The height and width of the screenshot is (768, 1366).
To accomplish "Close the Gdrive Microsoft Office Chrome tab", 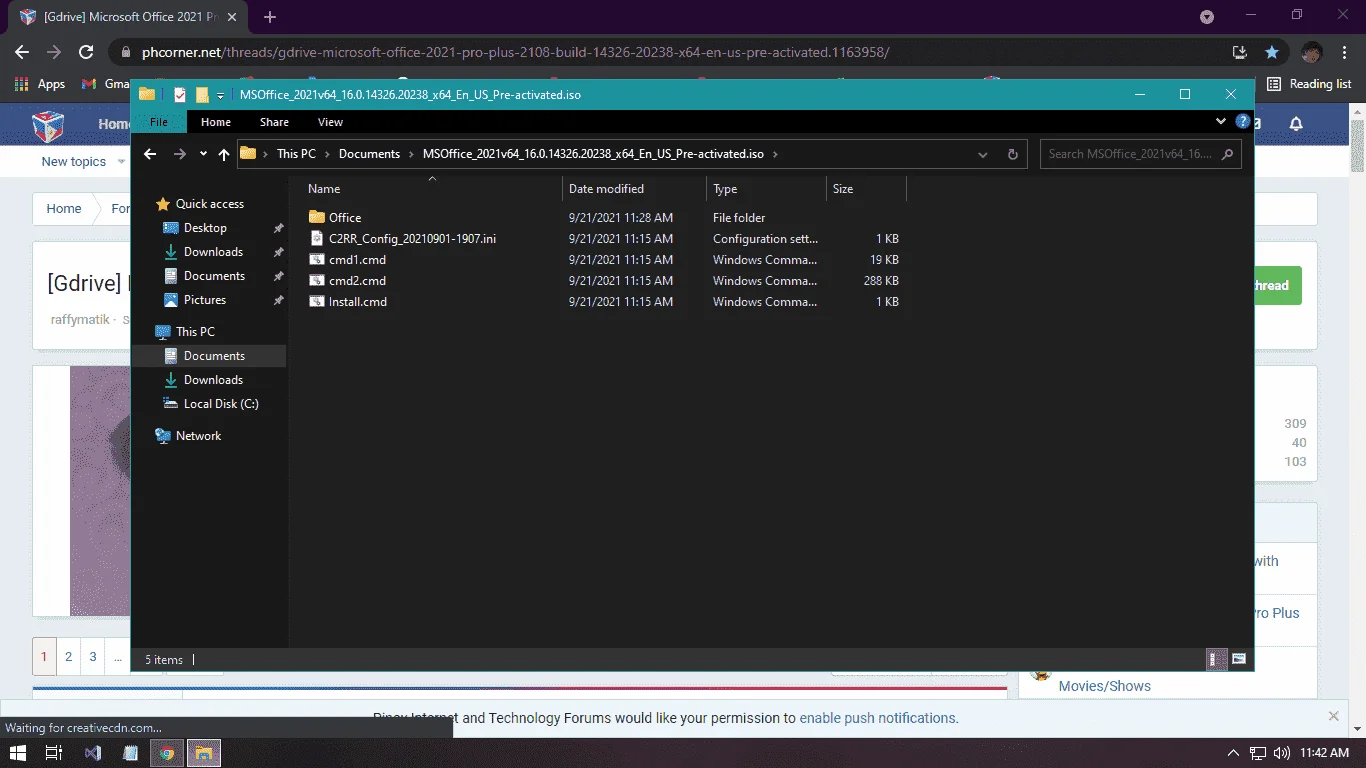I will tap(233, 17).
